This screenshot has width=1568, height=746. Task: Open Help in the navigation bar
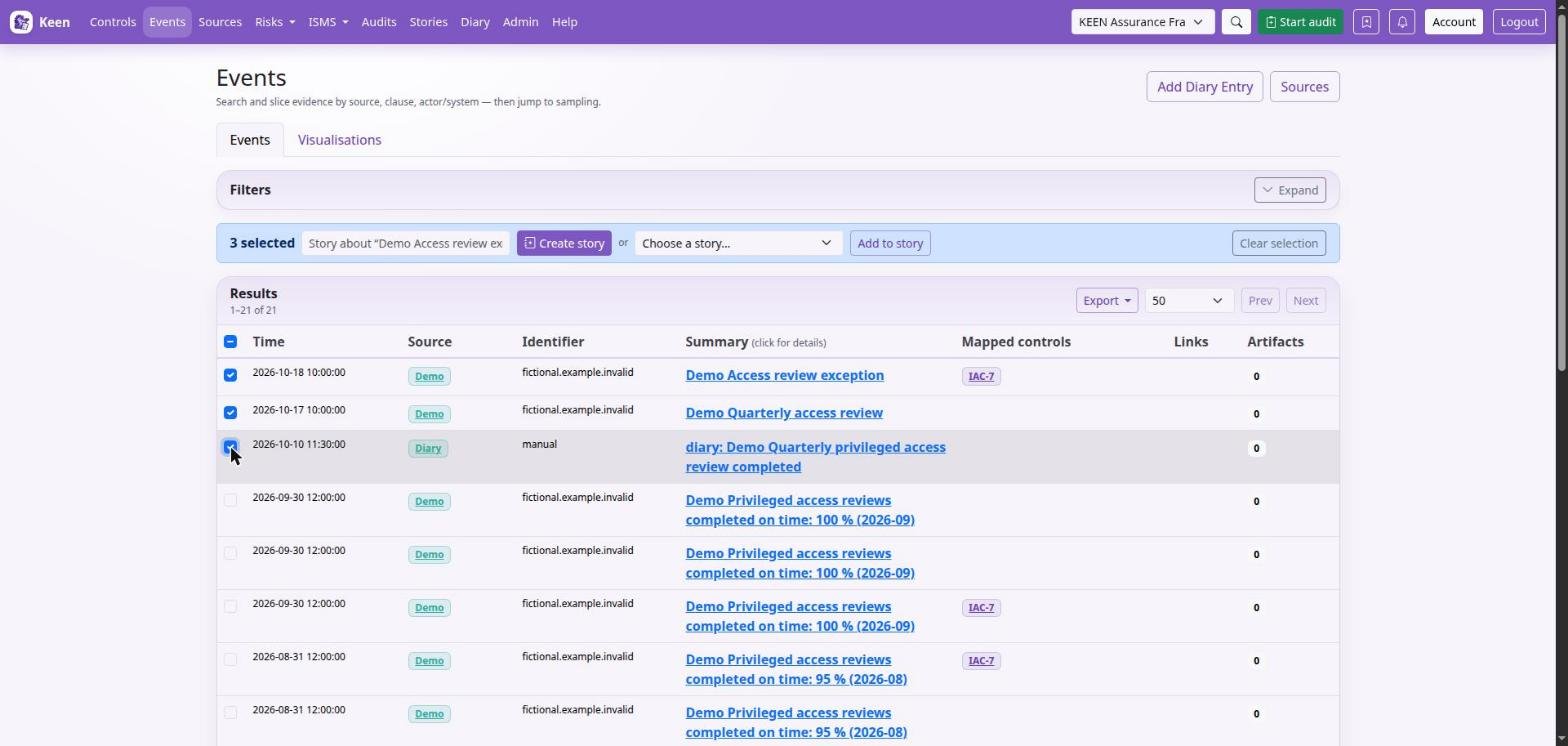(x=564, y=22)
